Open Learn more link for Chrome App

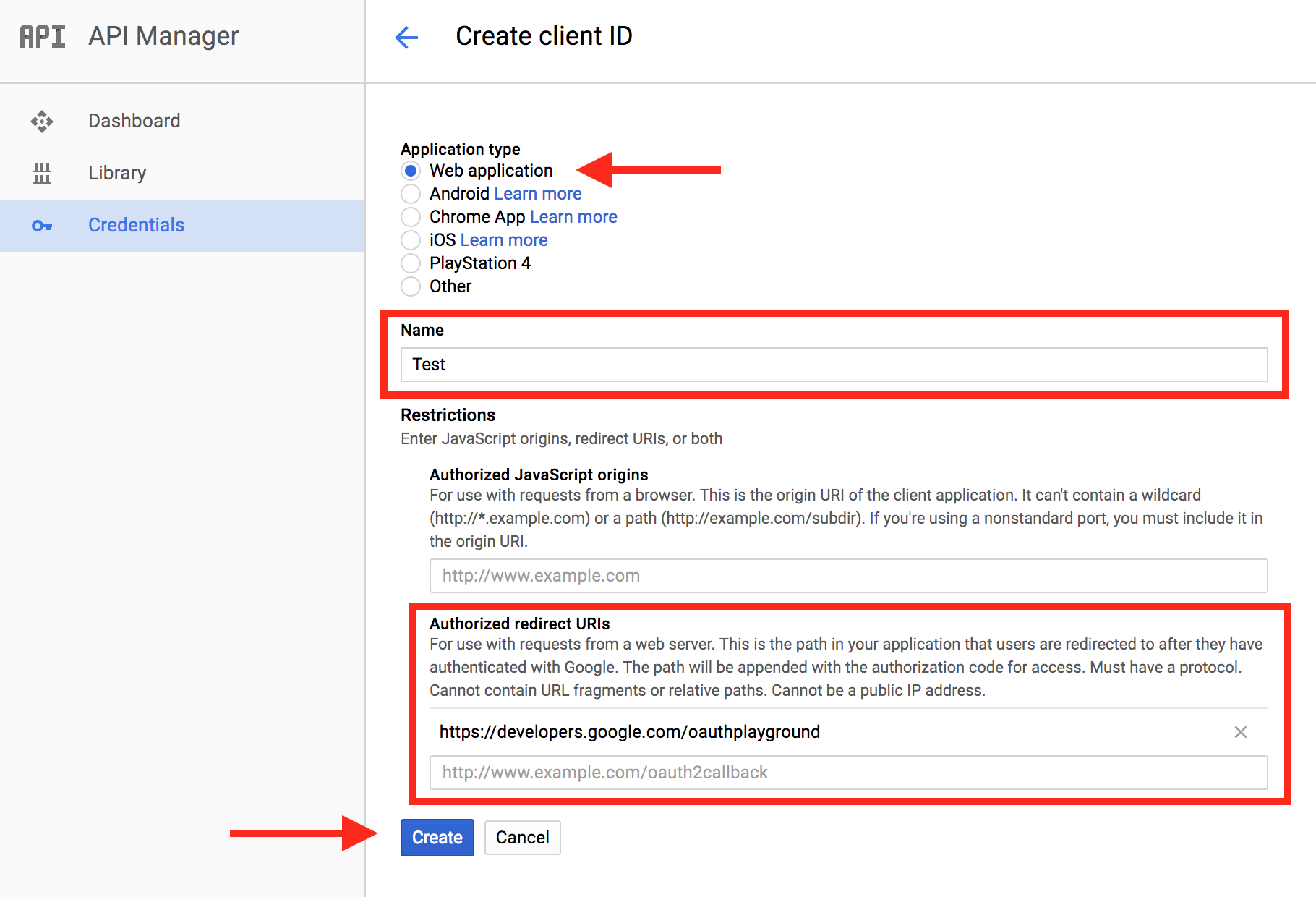coord(573,217)
